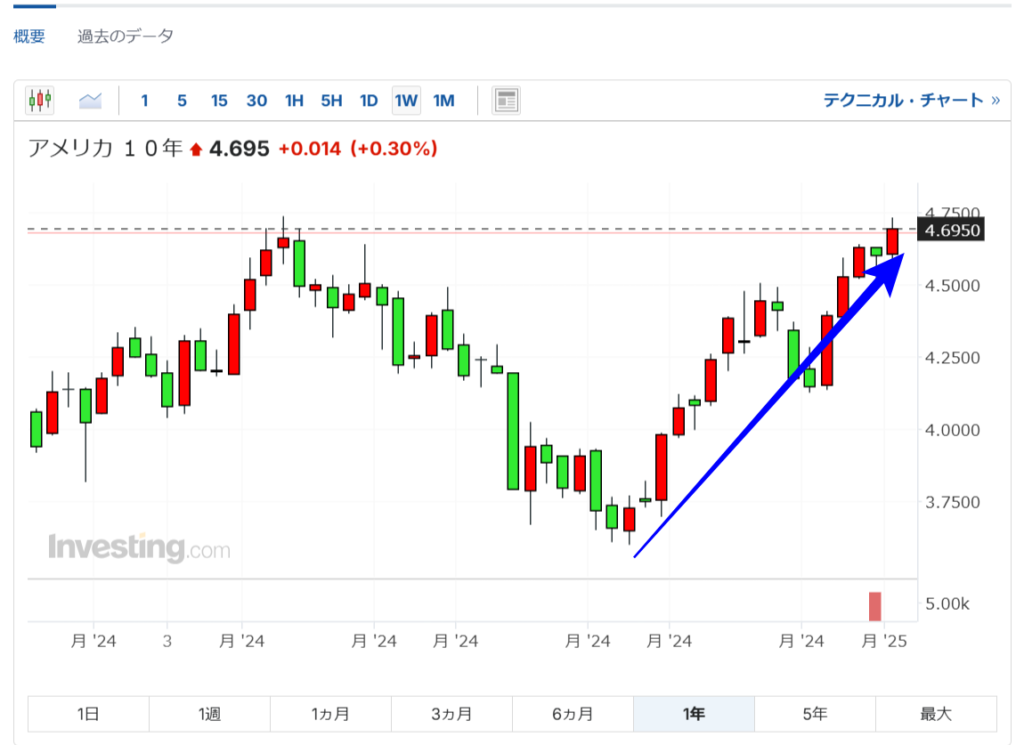Set chart interval to 5 minutes
Screen dimensions: 1024x745
[x=182, y=101]
